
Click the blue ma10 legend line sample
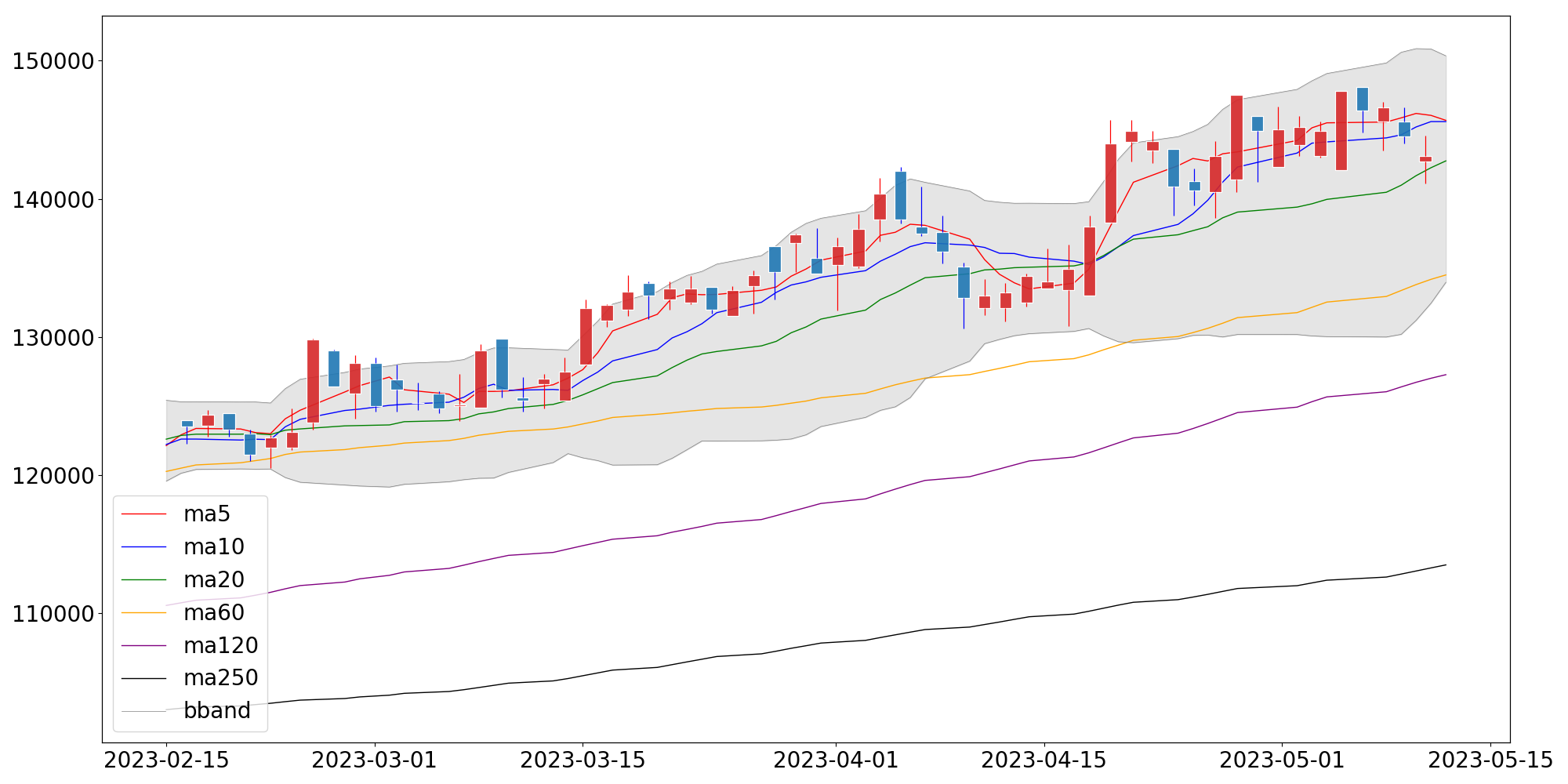[x=144, y=547]
